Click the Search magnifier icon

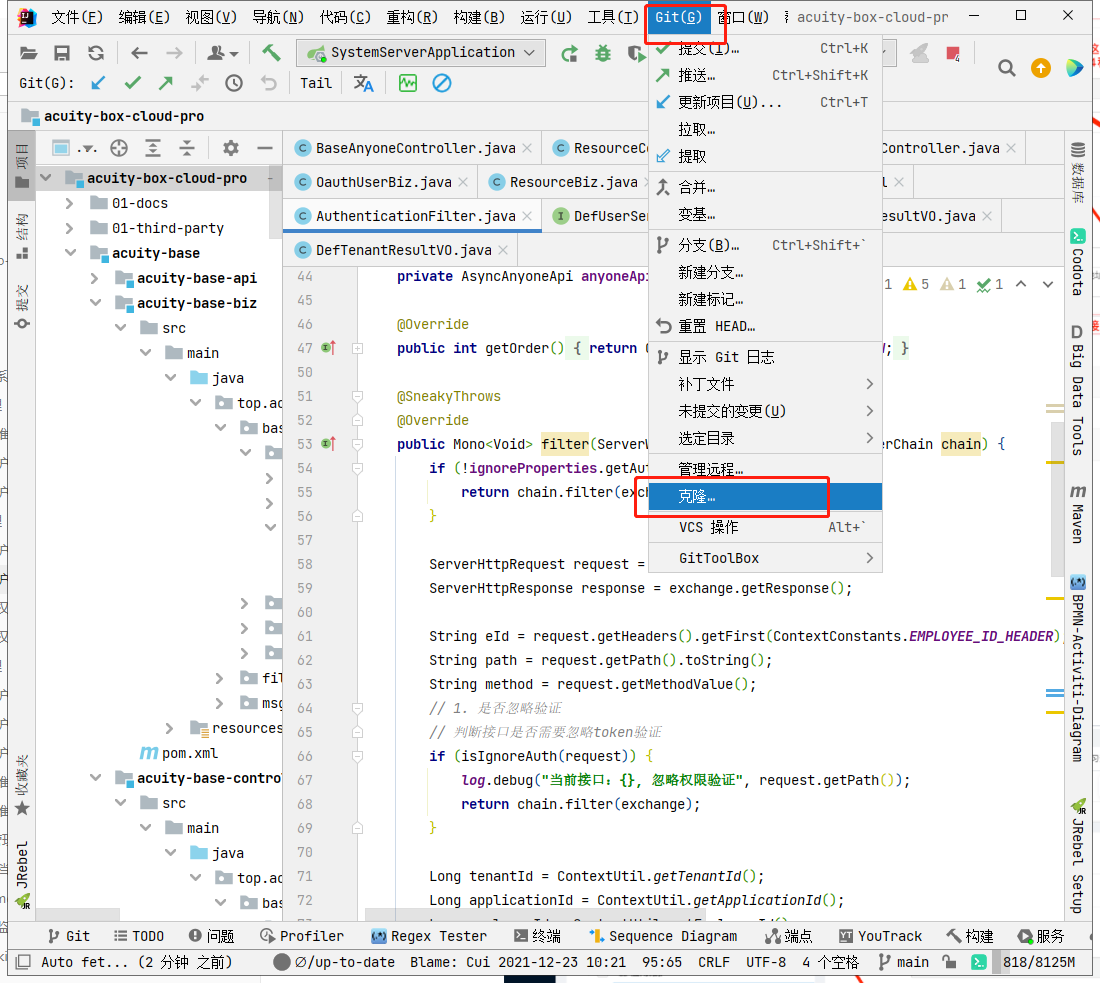coord(1007,67)
